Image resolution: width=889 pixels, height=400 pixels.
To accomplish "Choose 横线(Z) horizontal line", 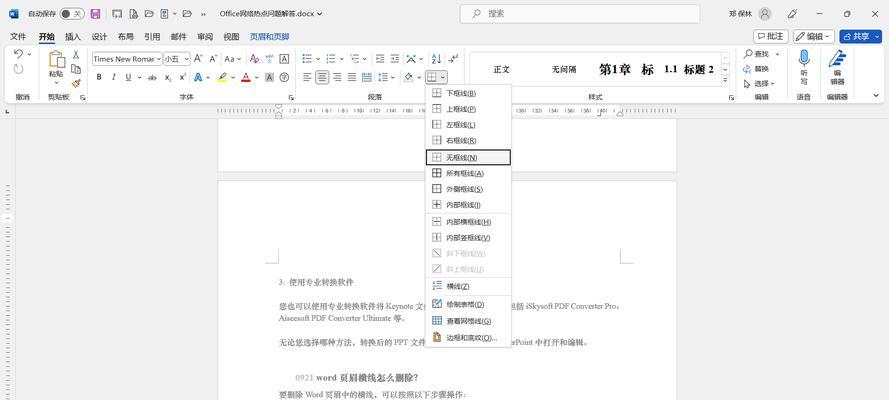I will [468, 286].
